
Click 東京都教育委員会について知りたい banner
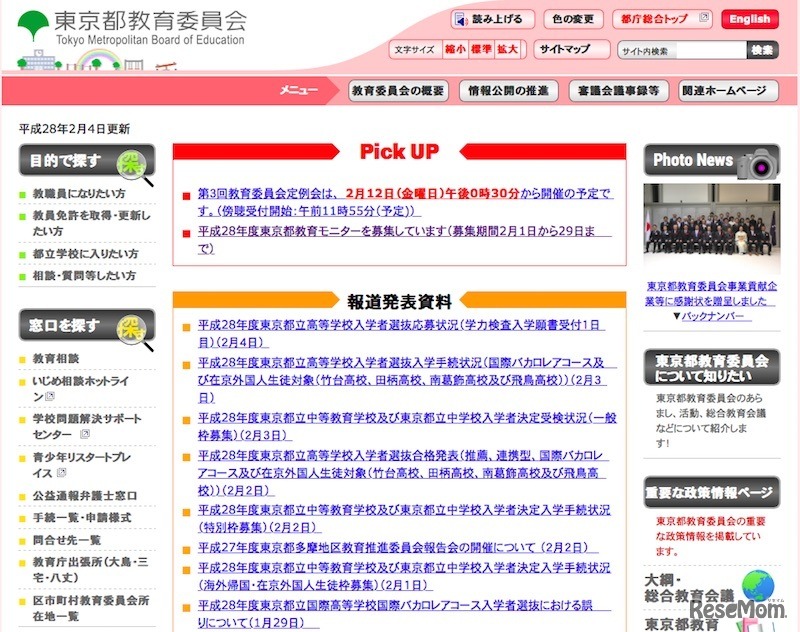pos(712,367)
